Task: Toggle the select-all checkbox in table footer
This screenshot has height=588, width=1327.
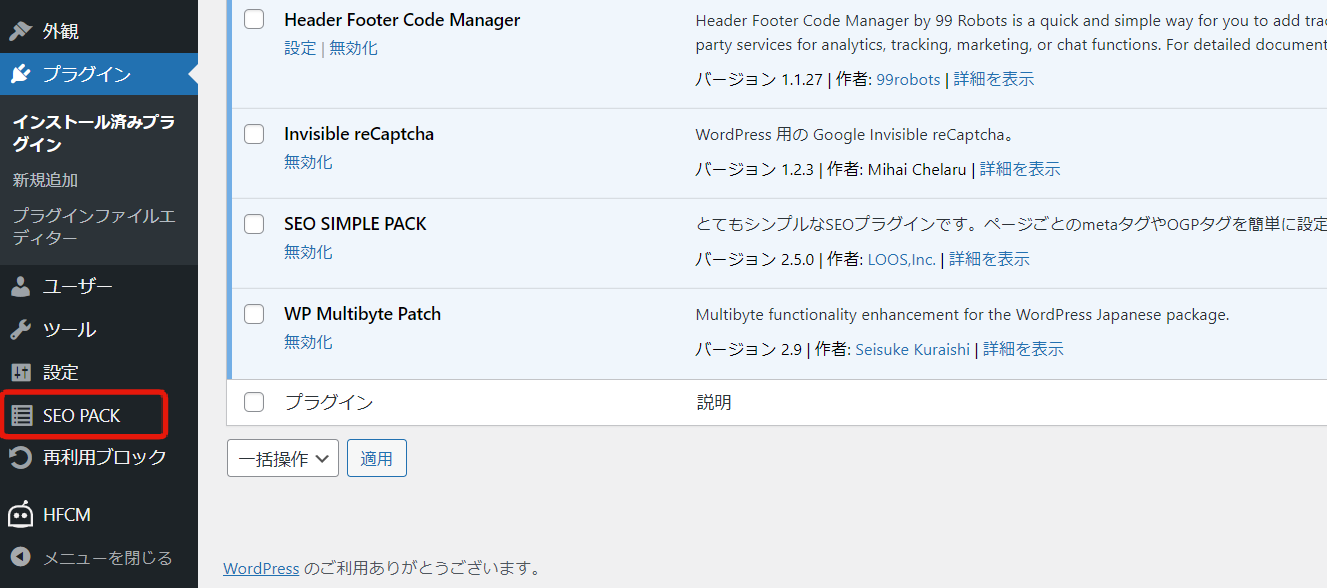Action: [254, 402]
